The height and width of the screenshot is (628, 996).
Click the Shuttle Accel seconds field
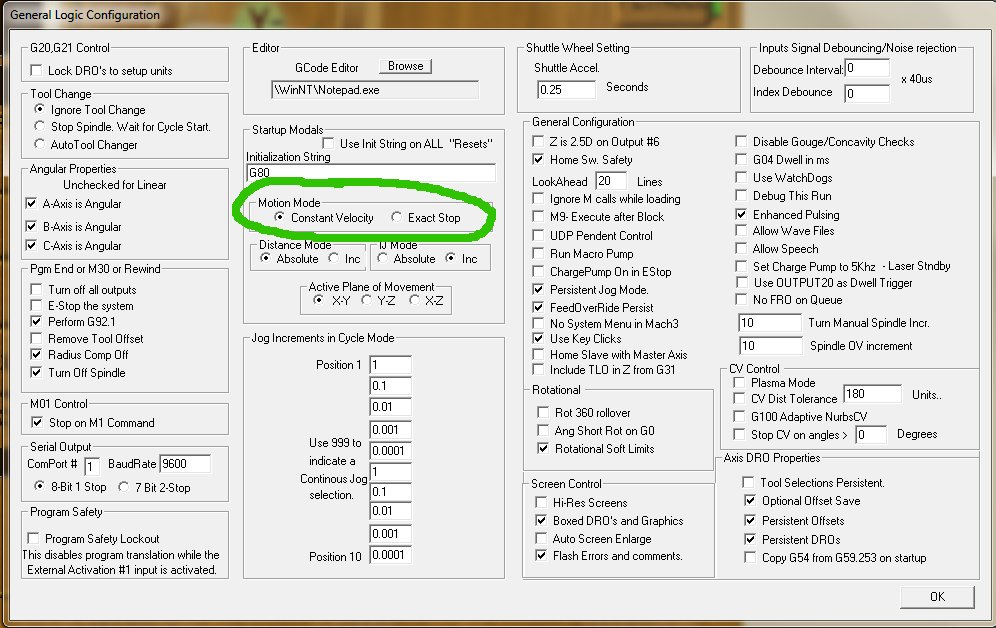pos(565,89)
